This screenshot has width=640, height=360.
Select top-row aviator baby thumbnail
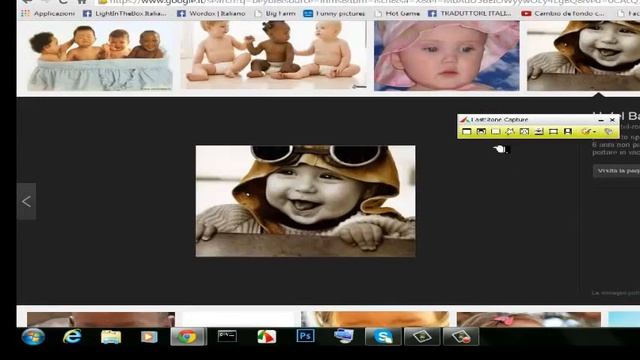[583, 56]
